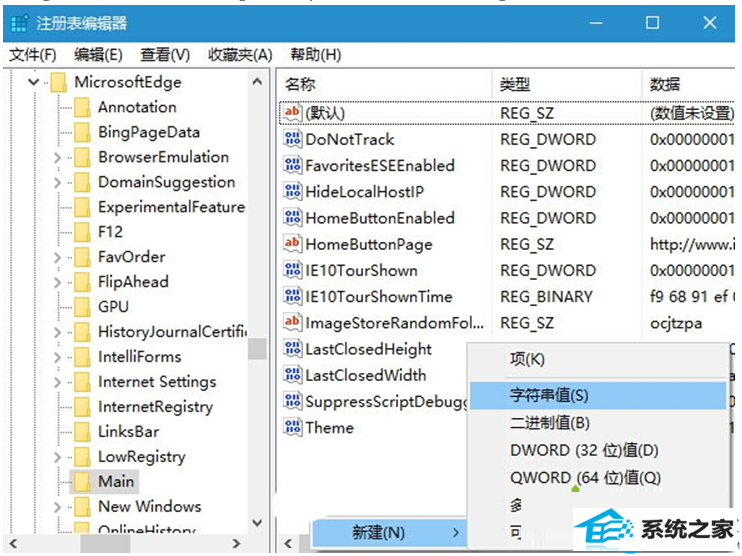Expand the New Windows key
The height and width of the screenshot is (556, 742).
coord(57,507)
